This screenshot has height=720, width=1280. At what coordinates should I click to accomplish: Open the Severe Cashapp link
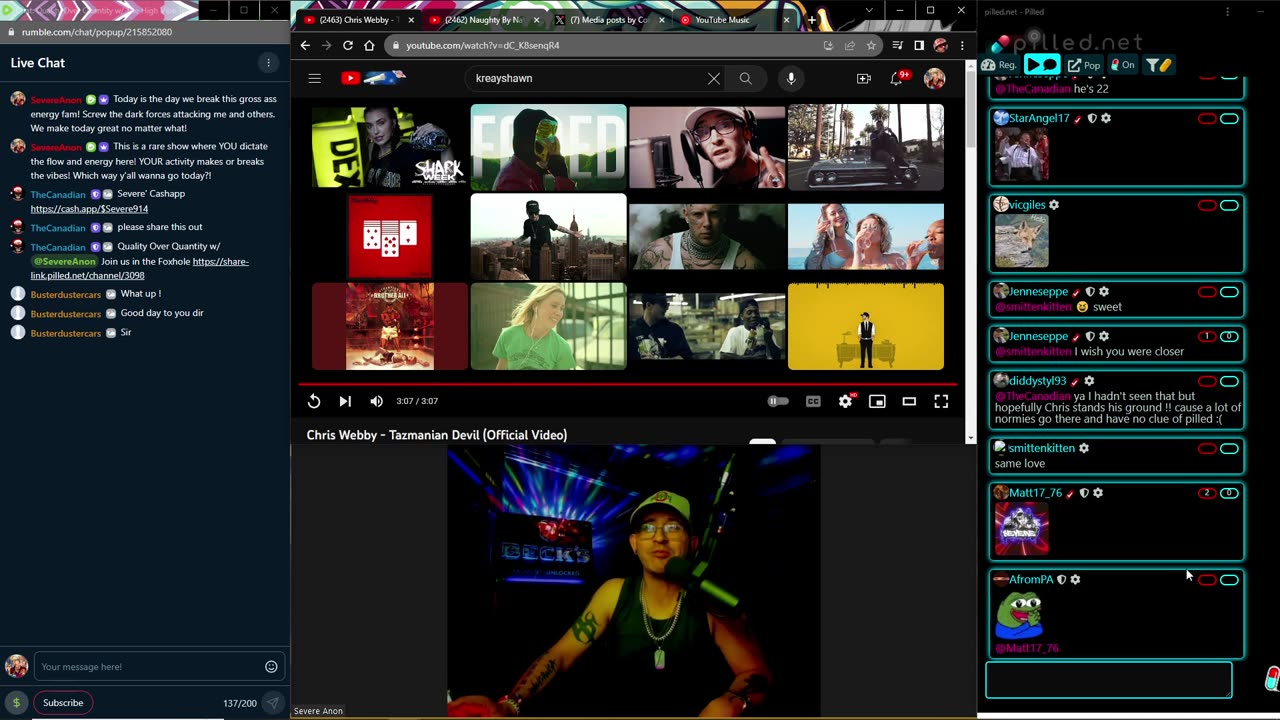click(89, 209)
